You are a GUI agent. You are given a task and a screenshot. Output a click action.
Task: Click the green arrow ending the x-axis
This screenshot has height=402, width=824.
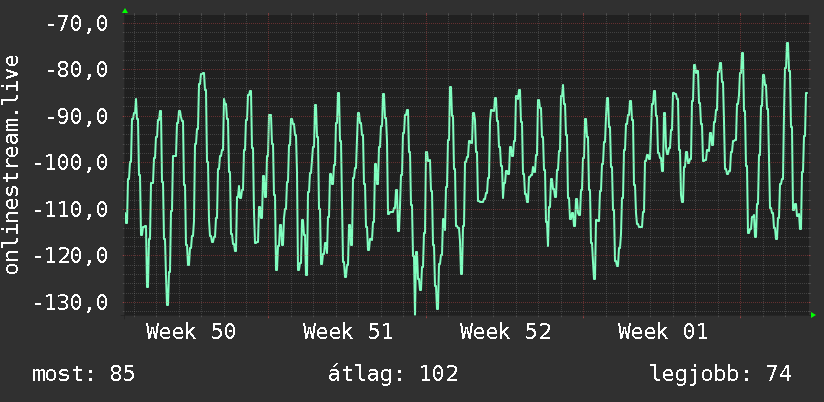tap(813, 315)
